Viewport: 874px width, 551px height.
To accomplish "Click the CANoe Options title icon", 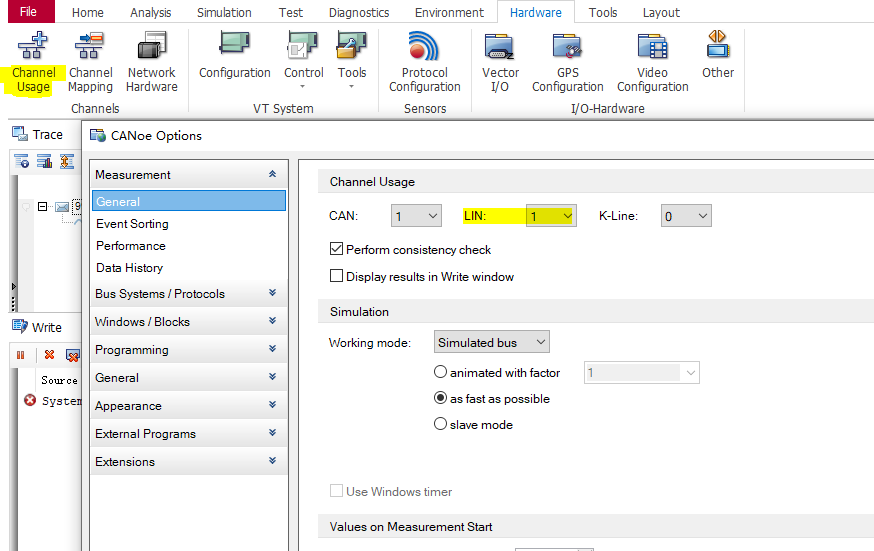I will coord(98,135).
